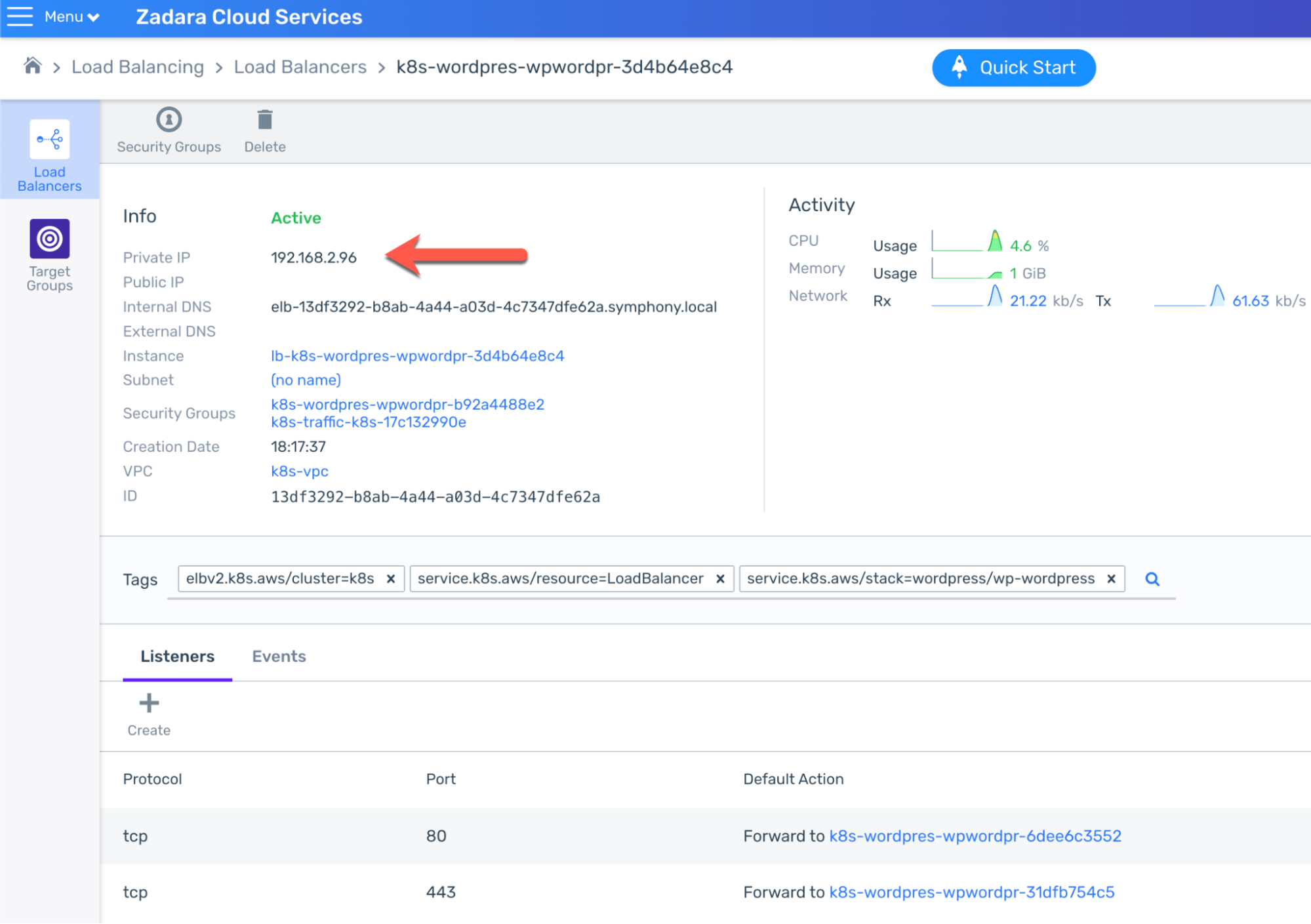The image size is (1311, 924).
Task: Select the tcp port 80 listener row
Action: pyautogui.click(x=705, y=836)
